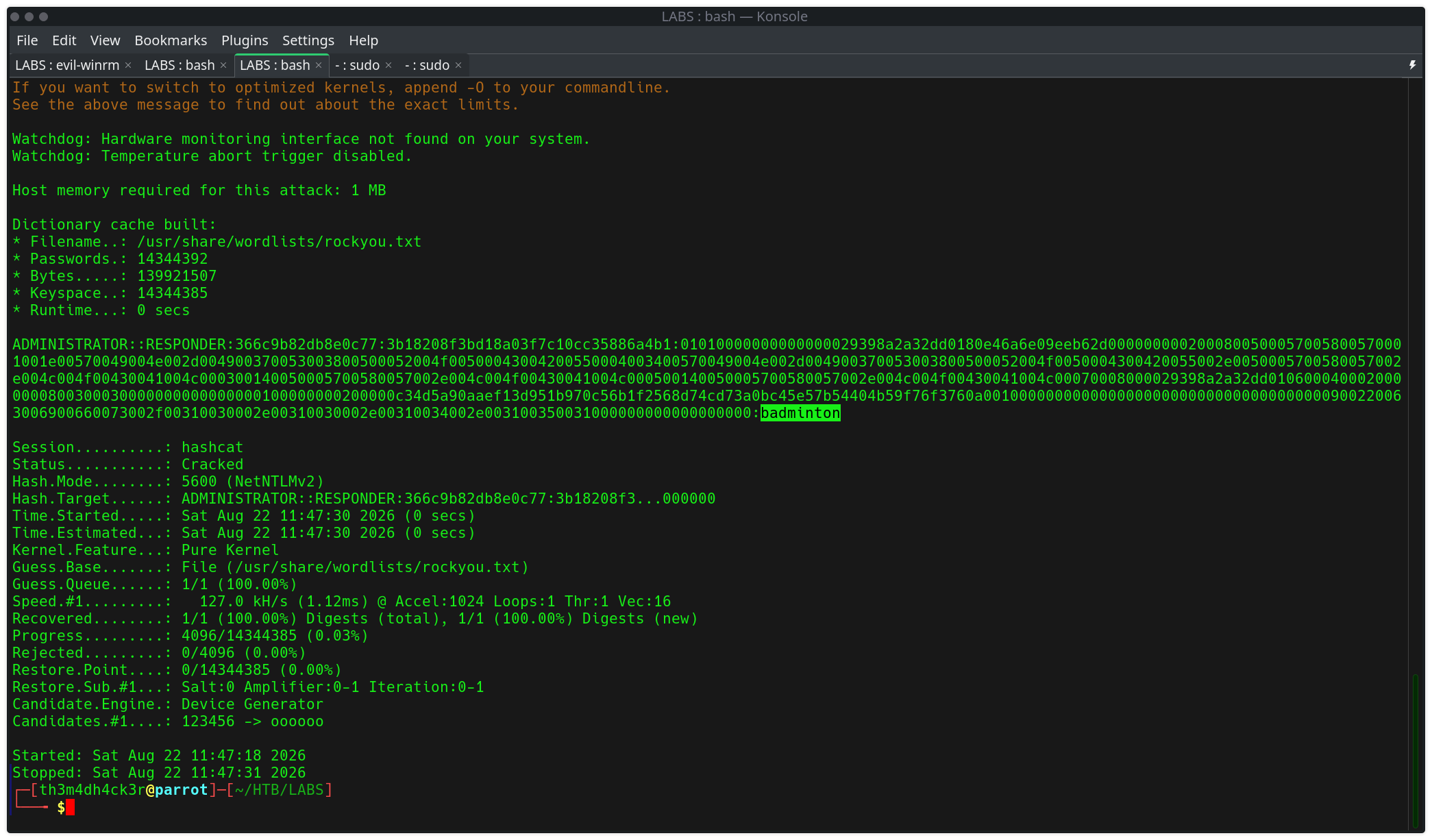
Task: Click '5600 (NetNTLMv2)' hash mode text
Action: click(x=252, y=482)
